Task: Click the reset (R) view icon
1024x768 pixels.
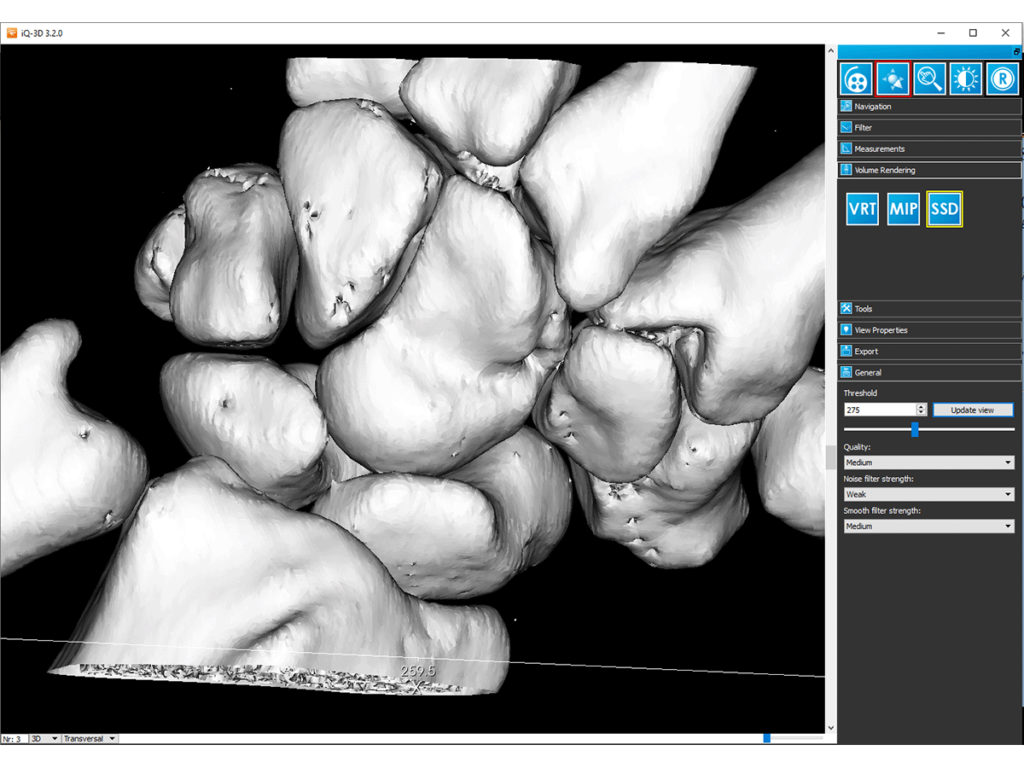Action: tap(1002, 79)
